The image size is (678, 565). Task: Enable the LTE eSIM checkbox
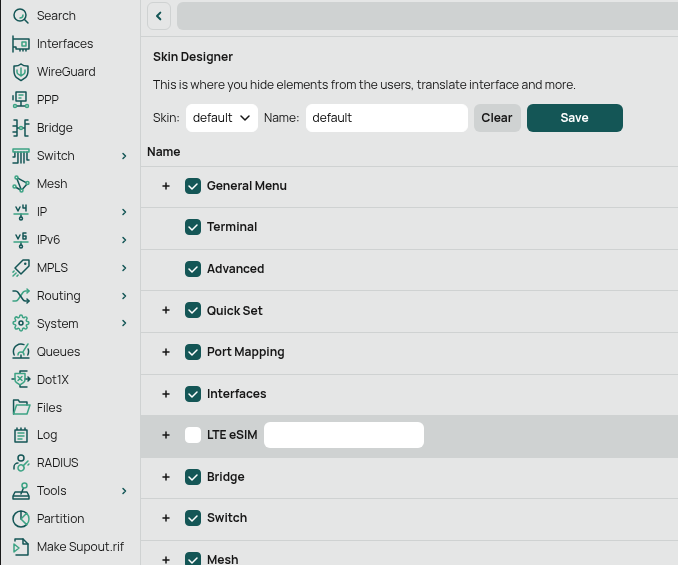pyautogui.click(x=194, y=435)
